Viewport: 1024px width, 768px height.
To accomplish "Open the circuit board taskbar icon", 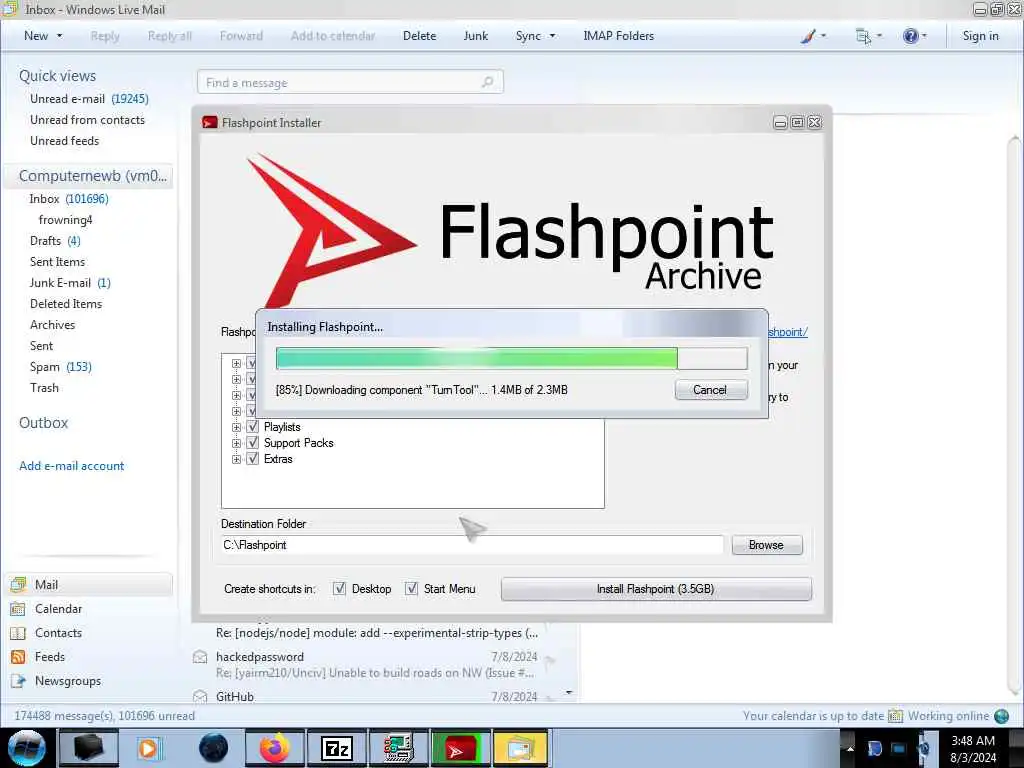I will (x=398, y=748).
